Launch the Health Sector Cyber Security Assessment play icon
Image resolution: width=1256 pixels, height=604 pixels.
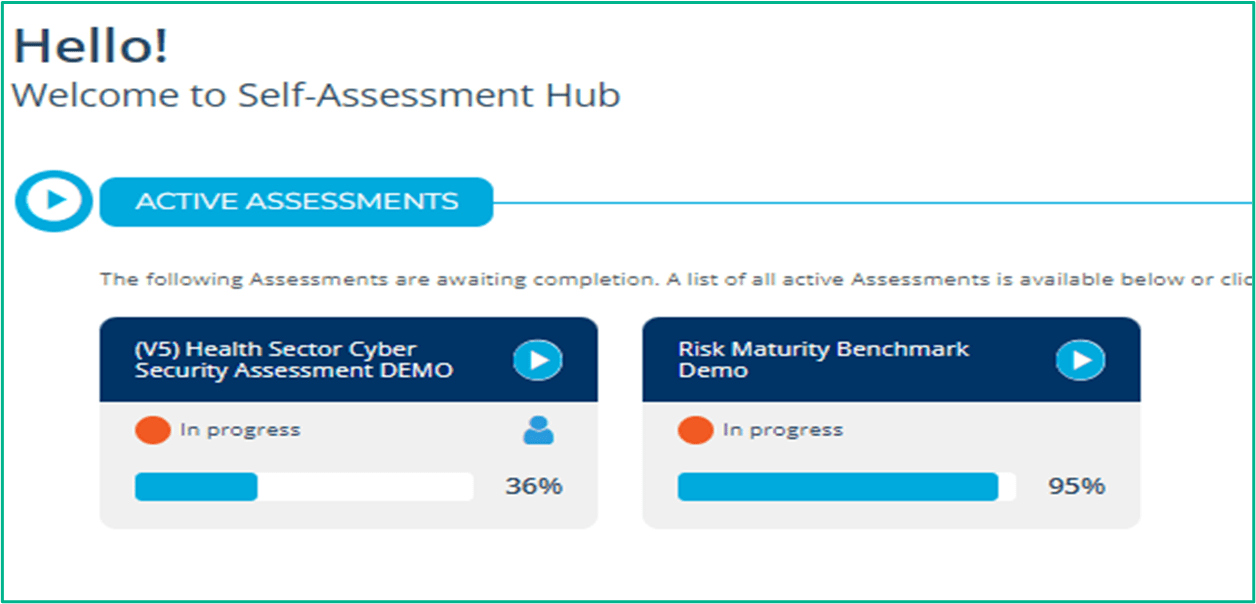(538, 360)
